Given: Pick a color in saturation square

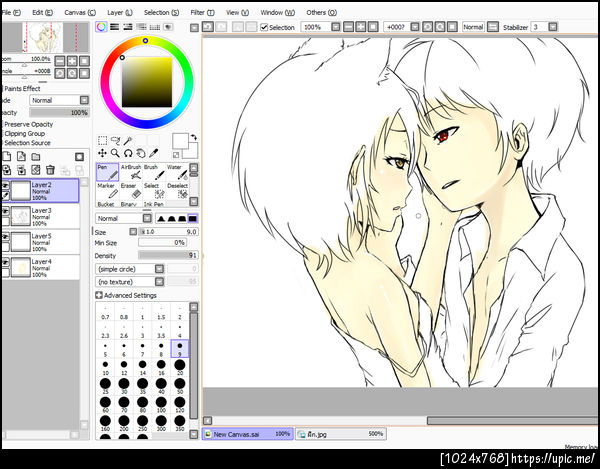Looking at the screenshot, I should 147,82.
